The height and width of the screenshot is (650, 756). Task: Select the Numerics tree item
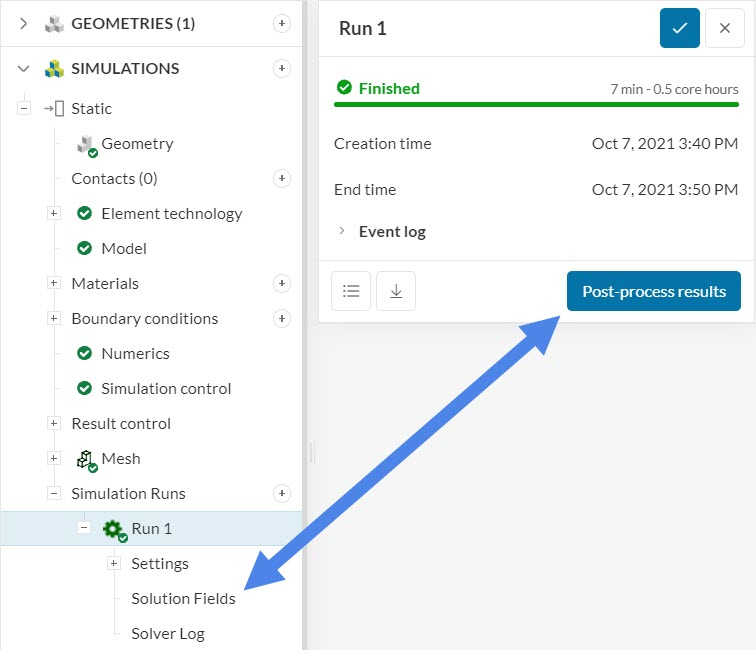[135, 354]
